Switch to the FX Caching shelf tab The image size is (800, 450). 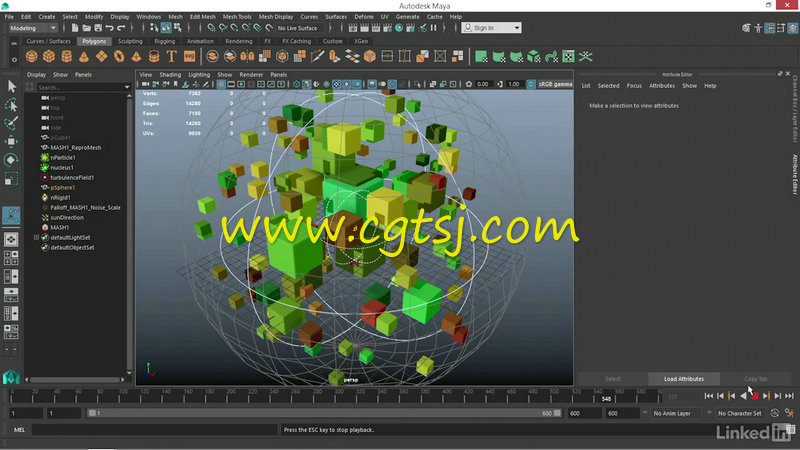296,41
